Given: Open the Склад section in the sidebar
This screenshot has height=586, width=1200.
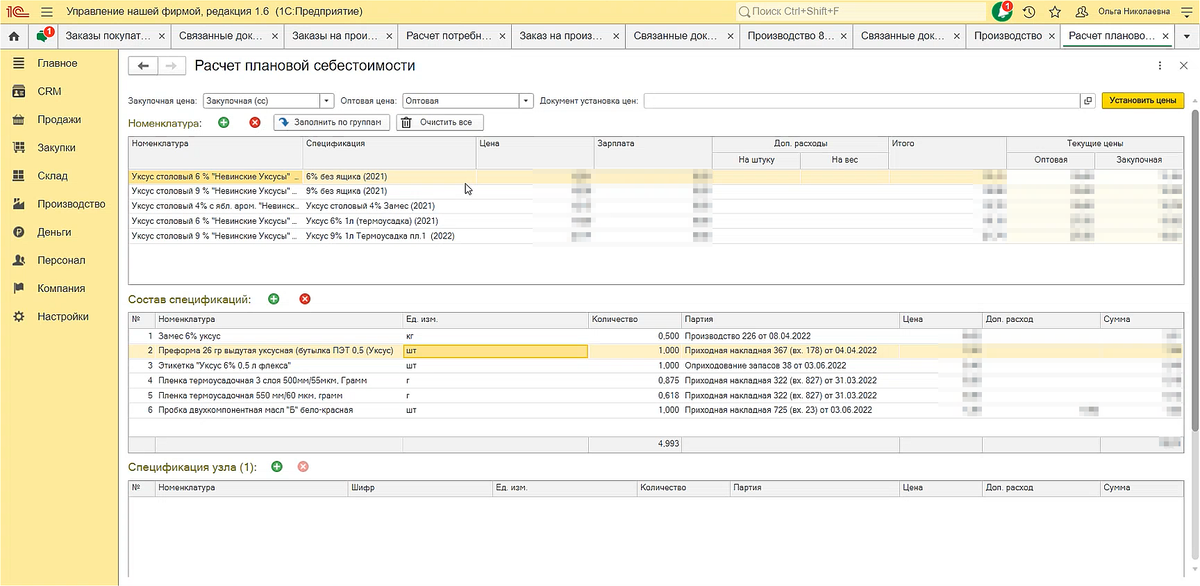Looking at the screenshot, I should click(53, 176).
